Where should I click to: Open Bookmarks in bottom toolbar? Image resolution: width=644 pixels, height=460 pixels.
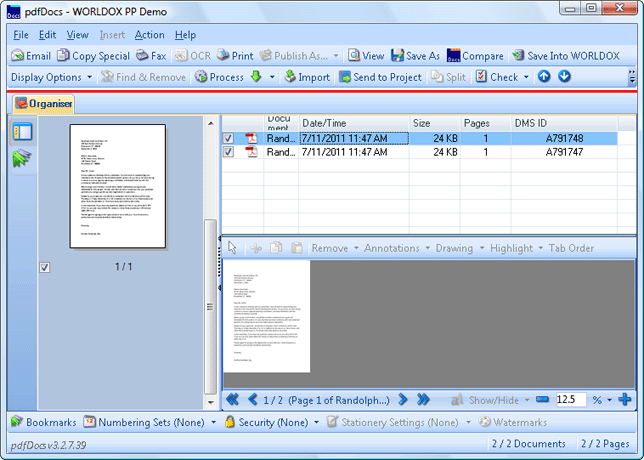tap(44, 422)
